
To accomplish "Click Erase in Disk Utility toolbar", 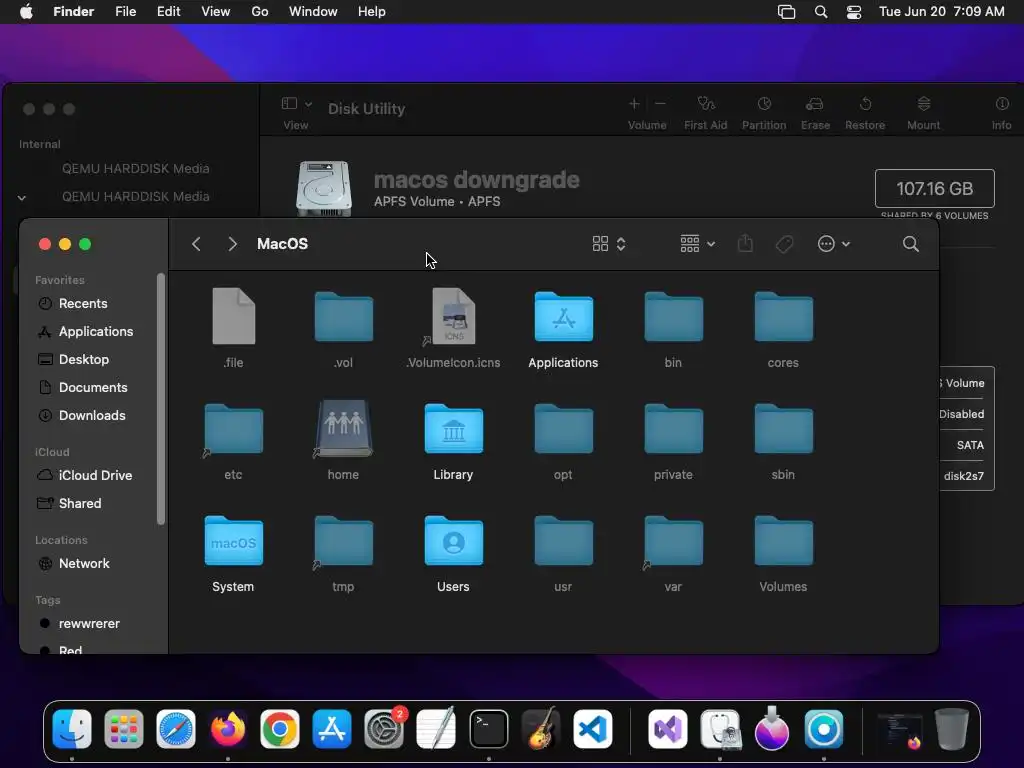I will [815, 113].
